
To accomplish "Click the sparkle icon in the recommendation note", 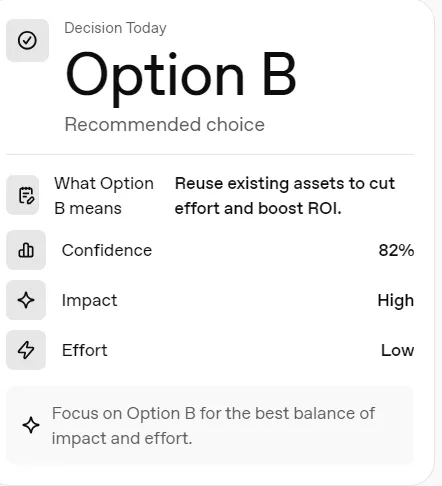I will (x=31, y=425).
